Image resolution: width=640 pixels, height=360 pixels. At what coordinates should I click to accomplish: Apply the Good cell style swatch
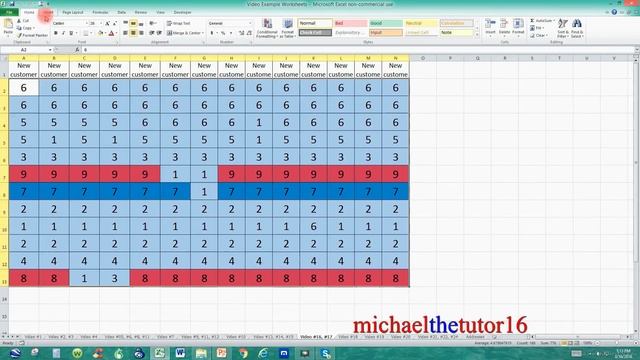coord(386,23)
